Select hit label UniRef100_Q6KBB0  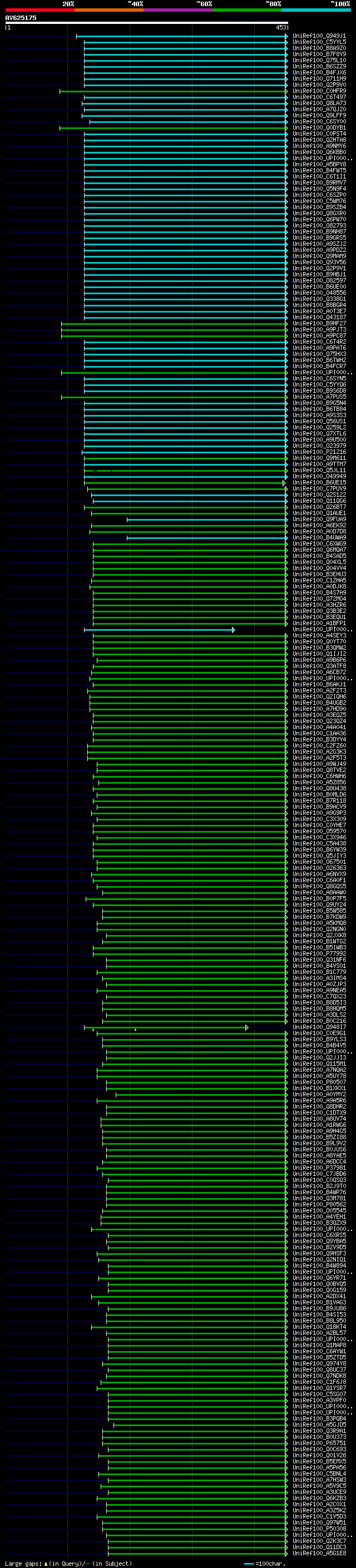pyautogui.click(x=319, y=152)
